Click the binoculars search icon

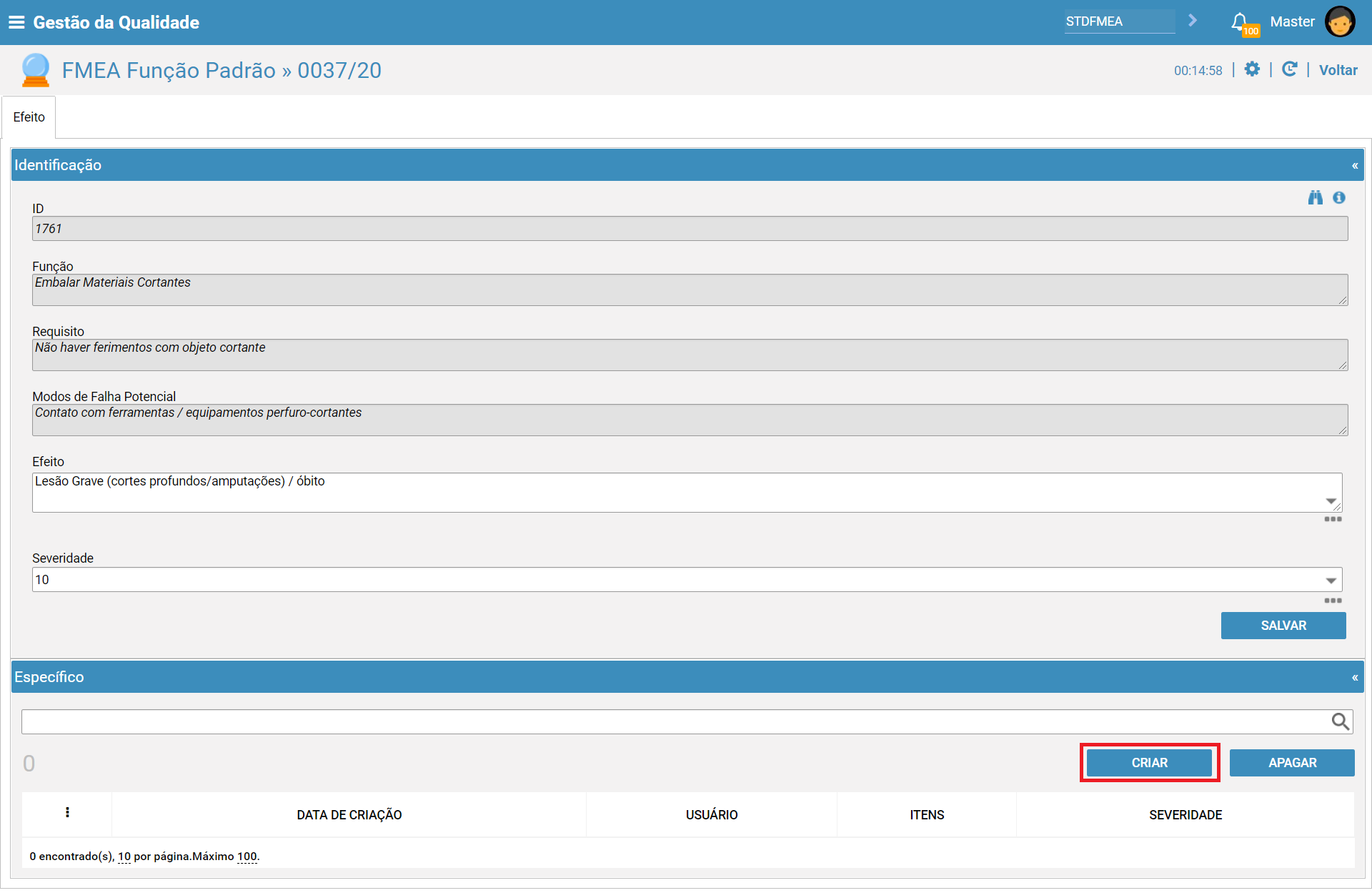[1315, 197]
